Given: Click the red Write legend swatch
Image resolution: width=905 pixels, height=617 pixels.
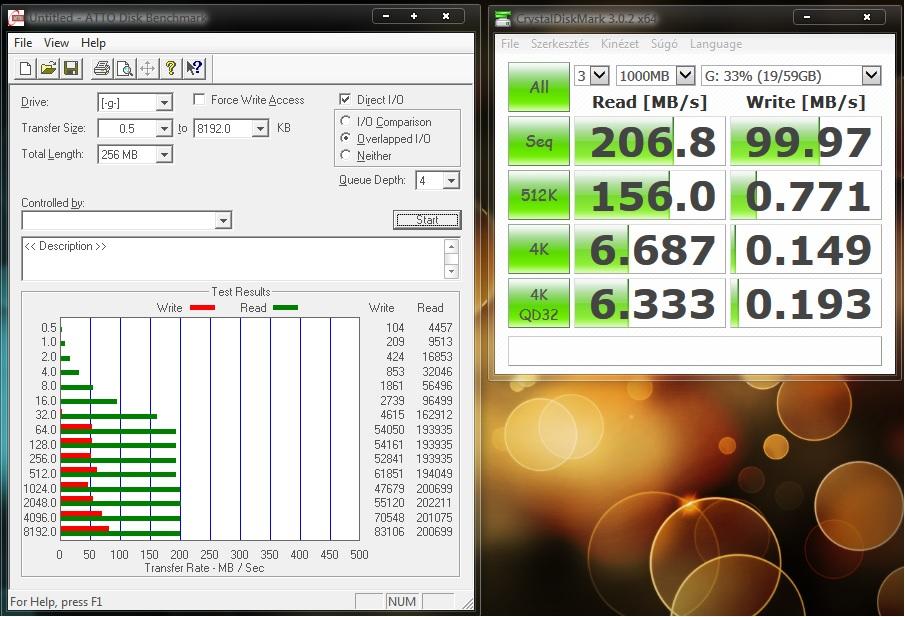Looking at the screenshot, I should [x=202, y=308].
